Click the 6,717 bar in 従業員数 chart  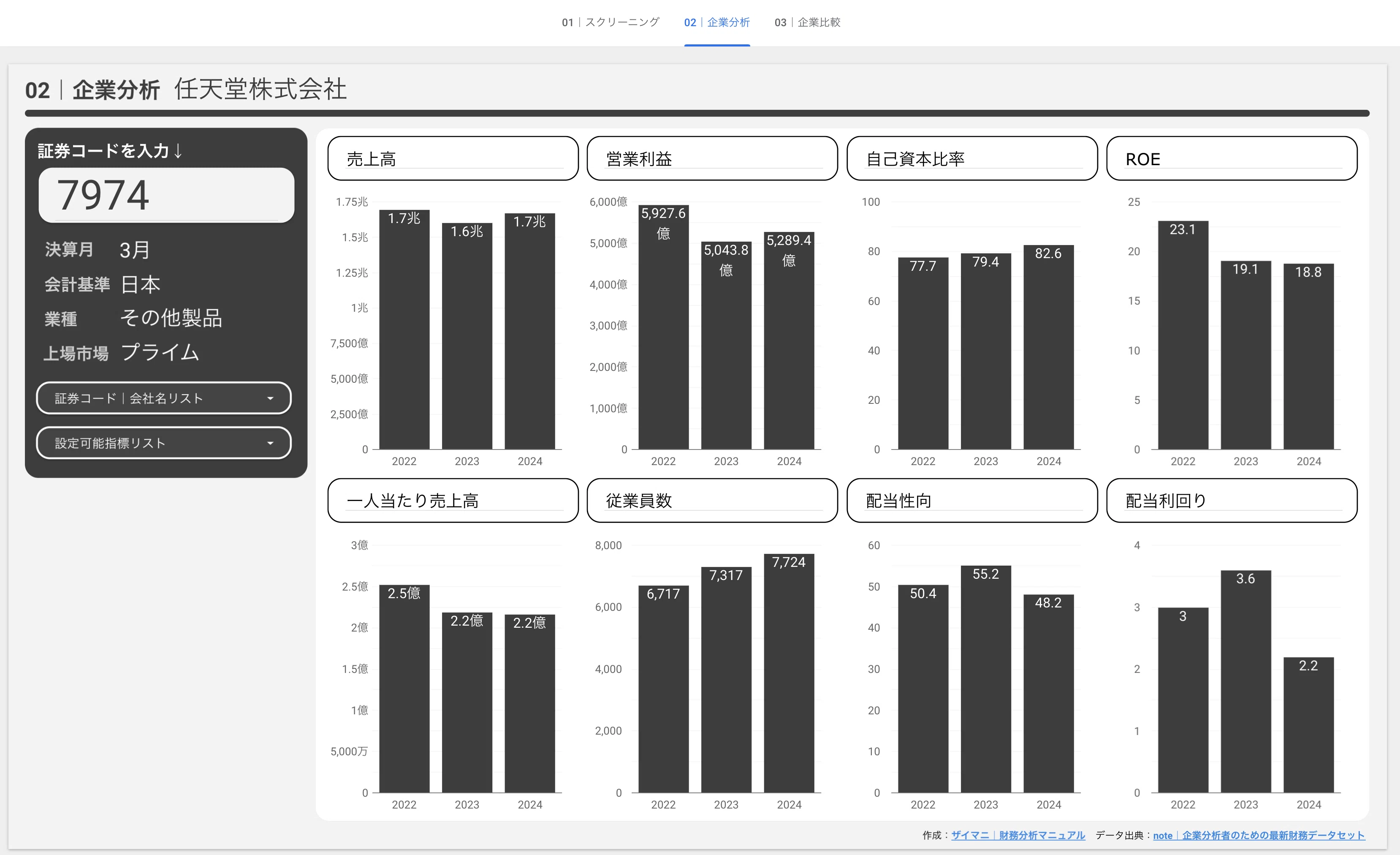[x=664, y=689]
